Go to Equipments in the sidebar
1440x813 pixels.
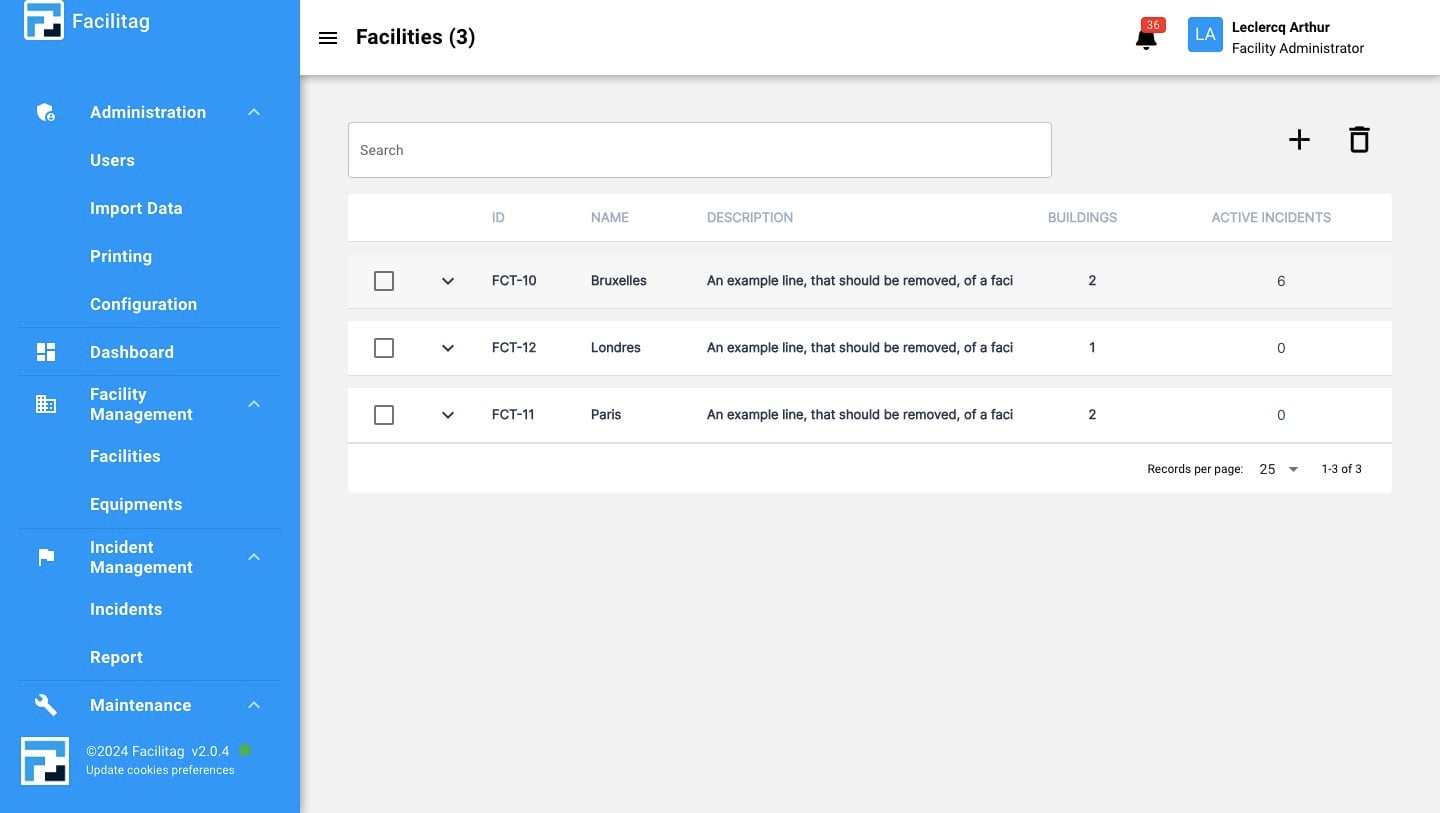[x=136, y=504]
